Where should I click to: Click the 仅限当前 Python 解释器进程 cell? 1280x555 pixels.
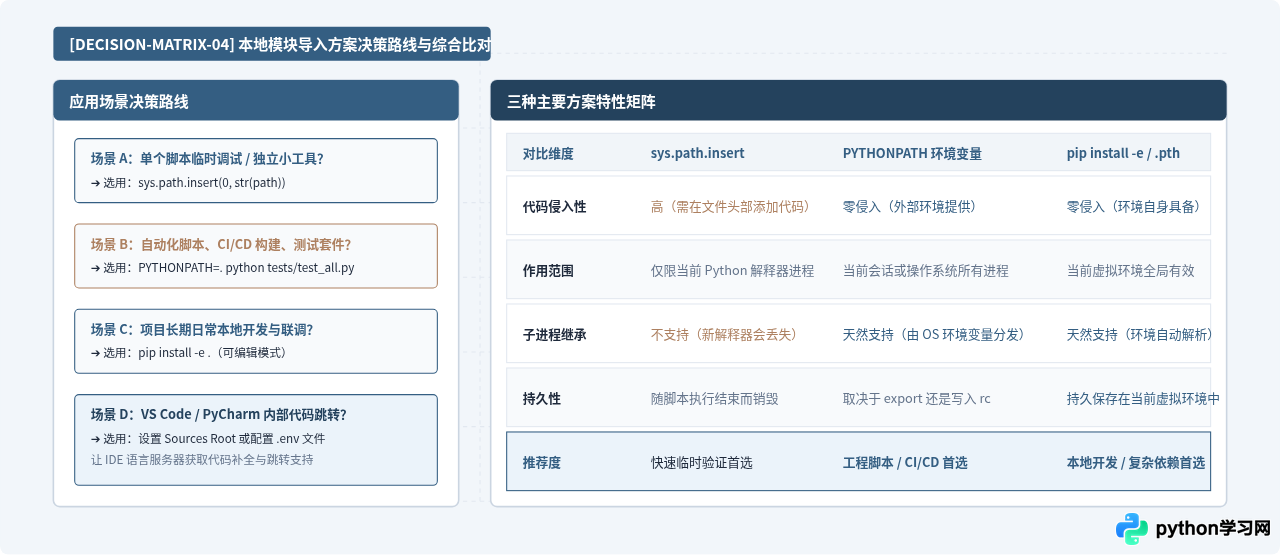(732, 271)
